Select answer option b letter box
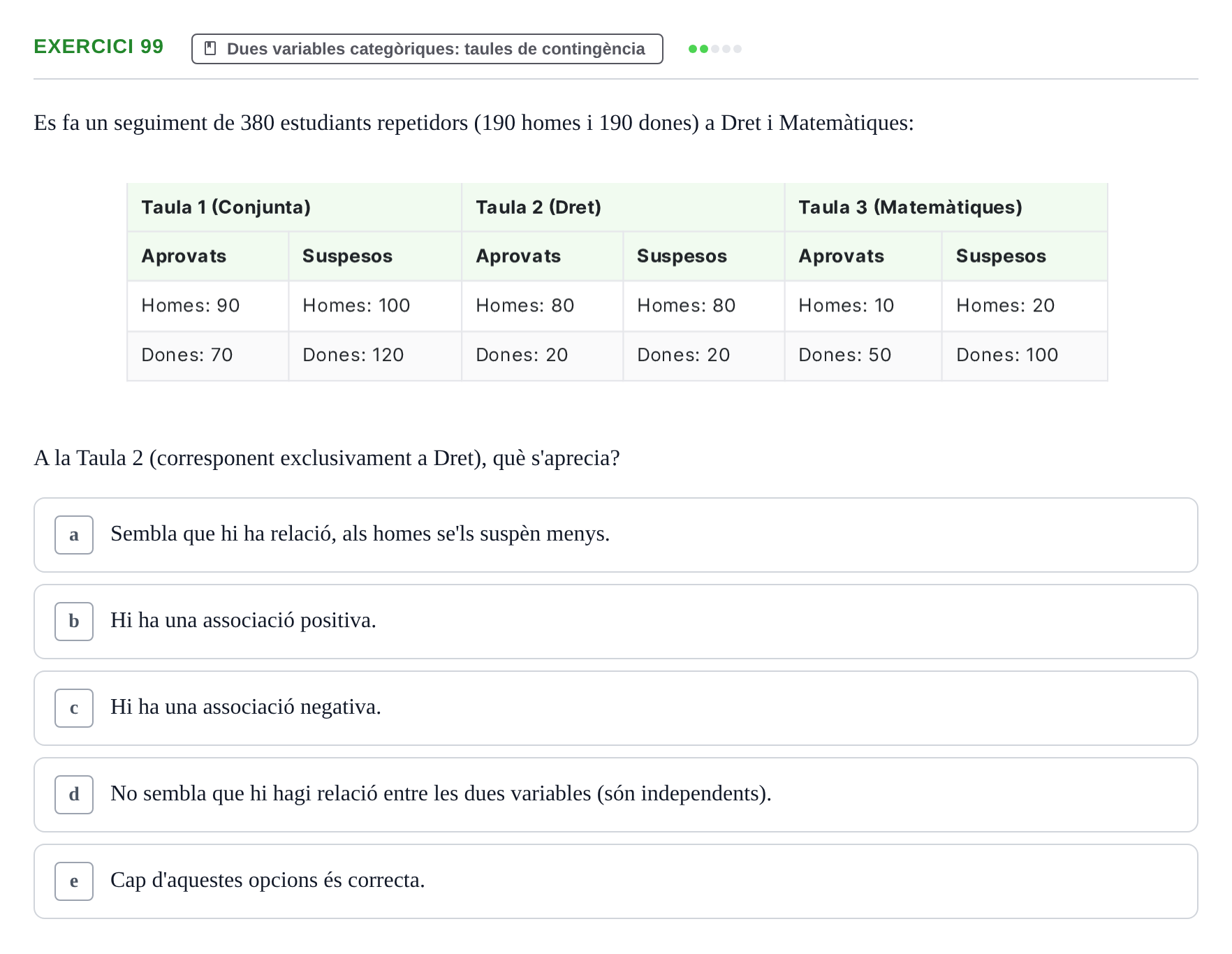1232x954 pixels. (74, 622)
